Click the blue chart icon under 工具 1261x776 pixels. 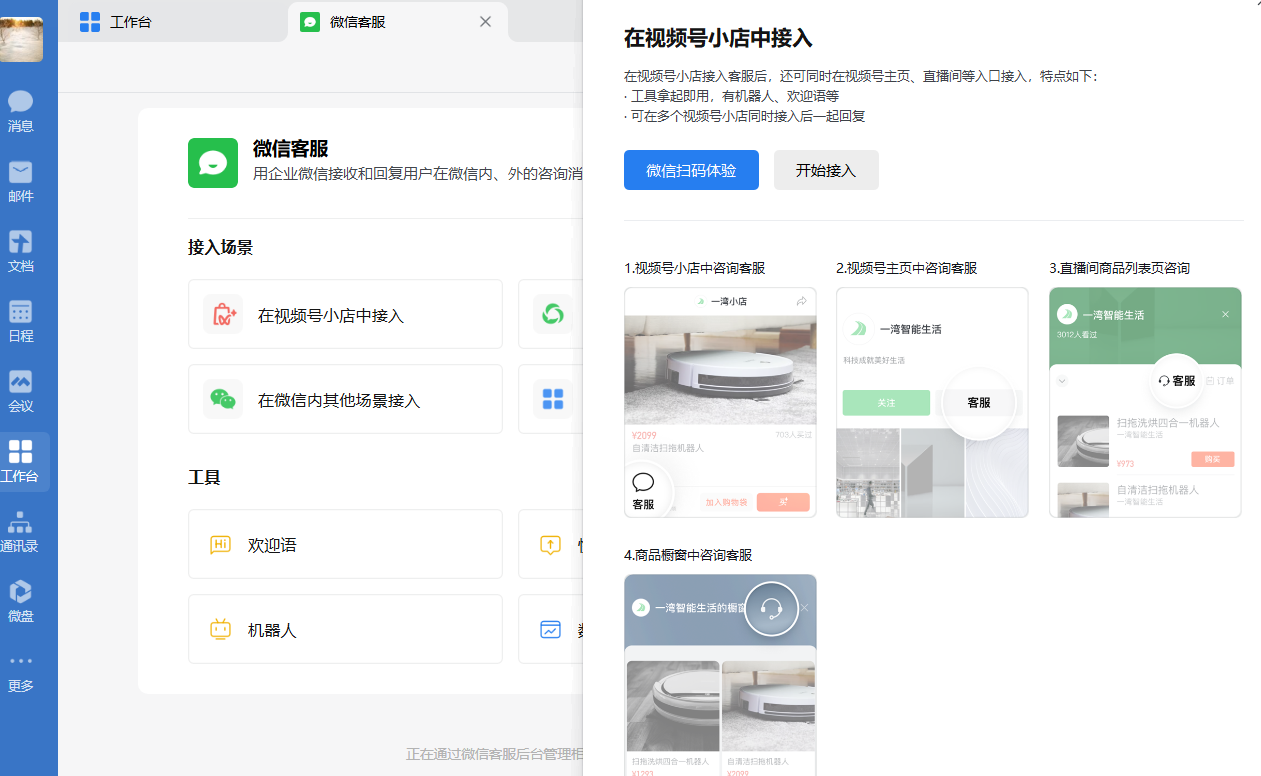pyautogui.click(x=550, y=630)
